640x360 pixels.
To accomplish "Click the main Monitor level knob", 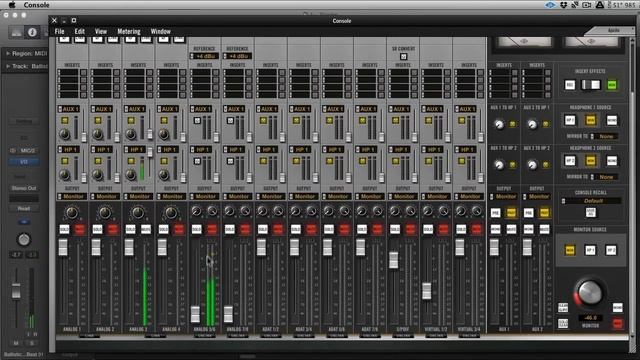I will pyautogui.click(x=589, y=292).
